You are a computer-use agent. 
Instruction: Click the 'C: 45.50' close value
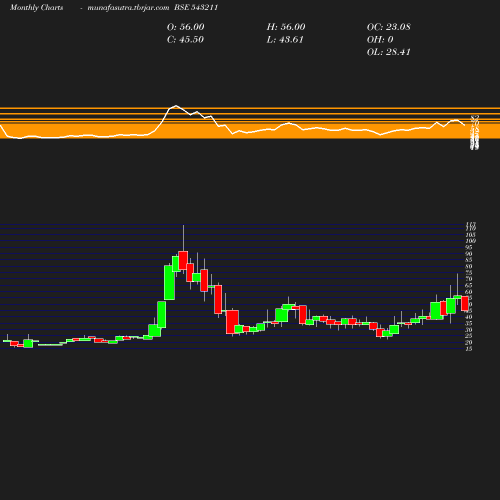[185, 39]
